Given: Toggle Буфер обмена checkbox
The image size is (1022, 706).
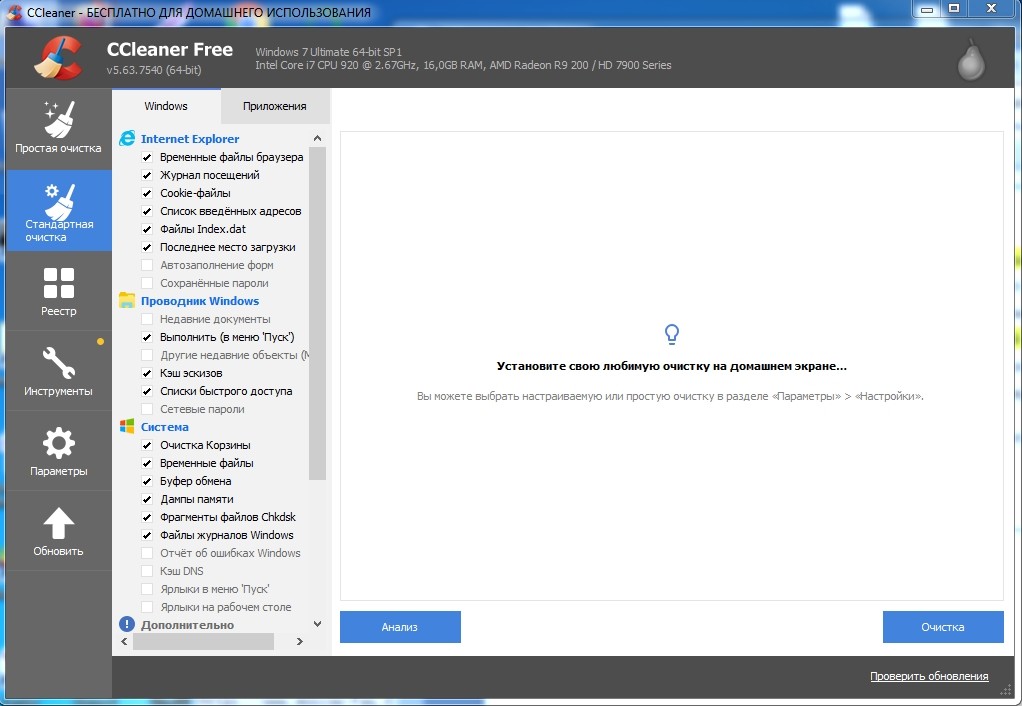Looking at the screenshot, I should pyautogui.click(x=147, y=481).
